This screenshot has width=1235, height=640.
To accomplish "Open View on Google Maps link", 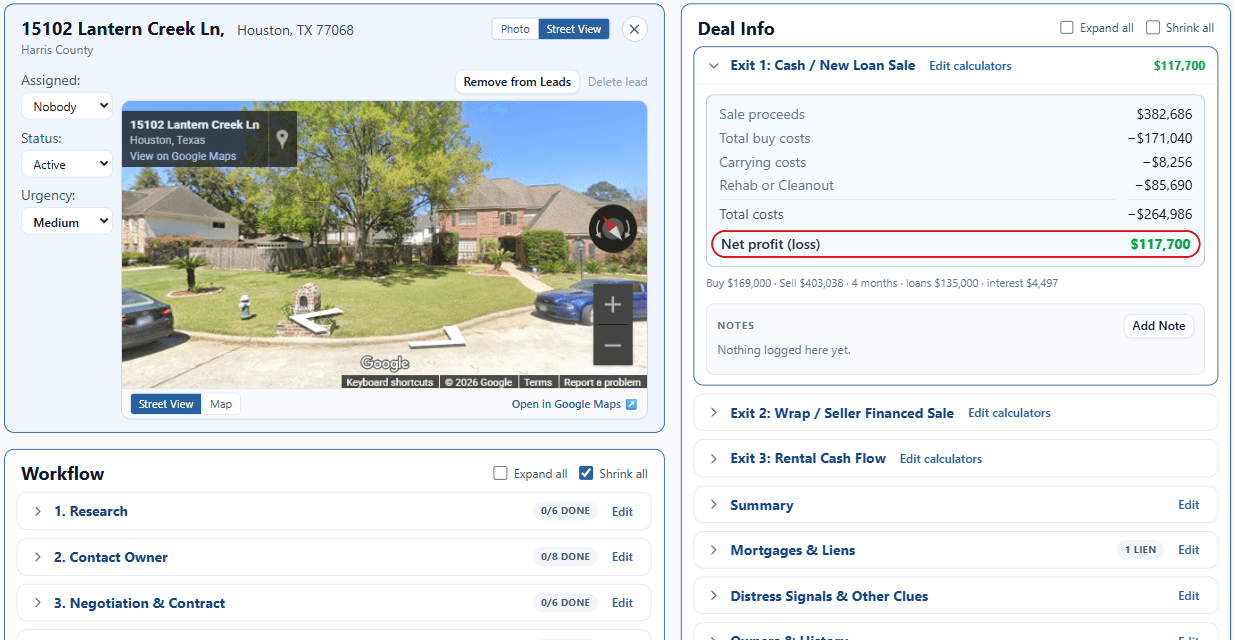I will coord(183,156).
